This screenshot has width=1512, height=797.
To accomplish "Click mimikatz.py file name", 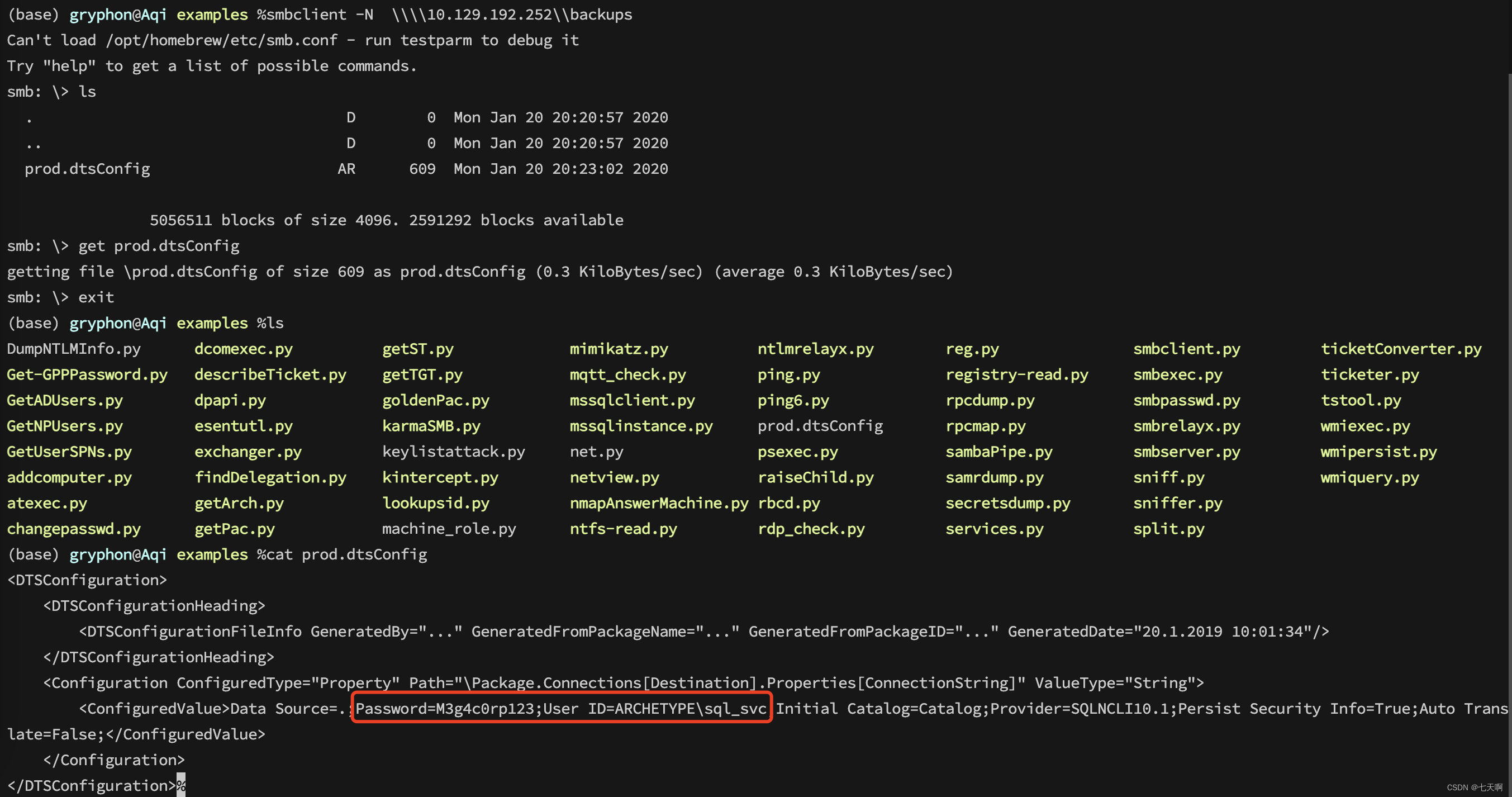I will (x=619, y=349).
